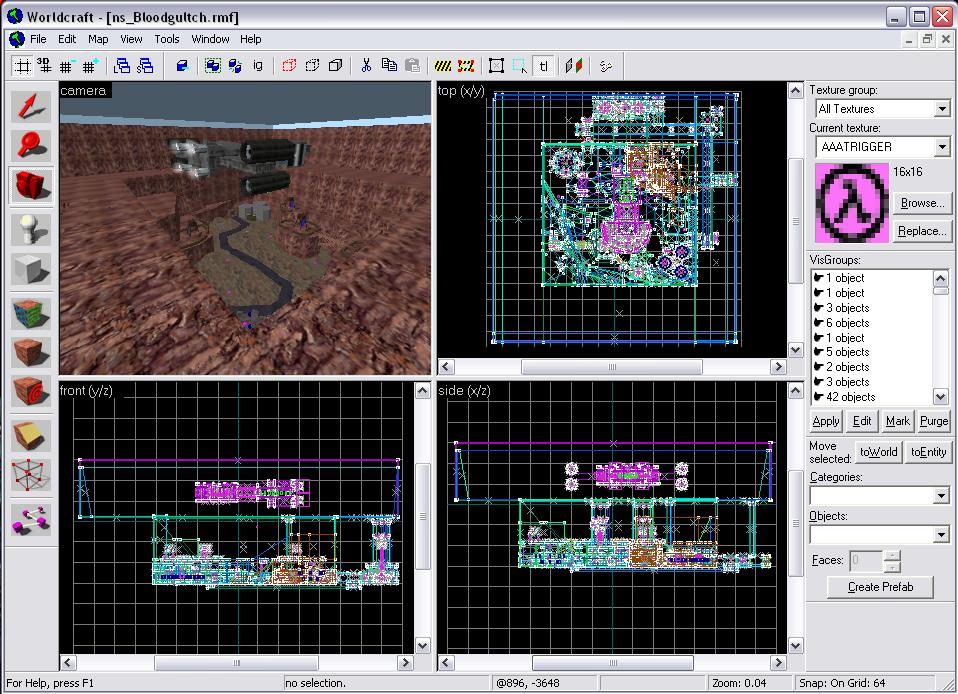Open the Objects dropdown
This screenshot has height=694, width=958.
click(942, 535)
